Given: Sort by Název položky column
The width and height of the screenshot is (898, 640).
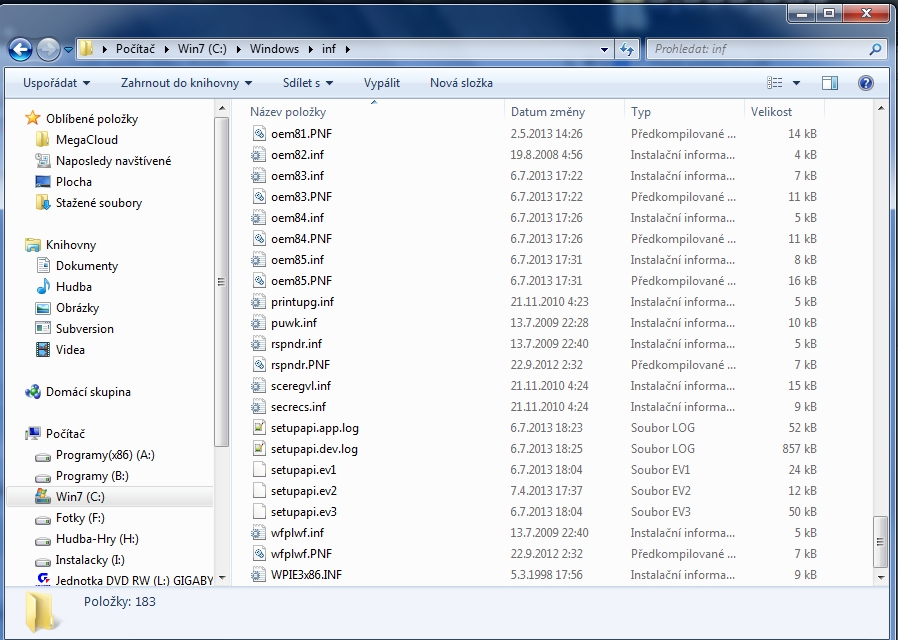Looking at the screenshot, I should click(288, 112).
